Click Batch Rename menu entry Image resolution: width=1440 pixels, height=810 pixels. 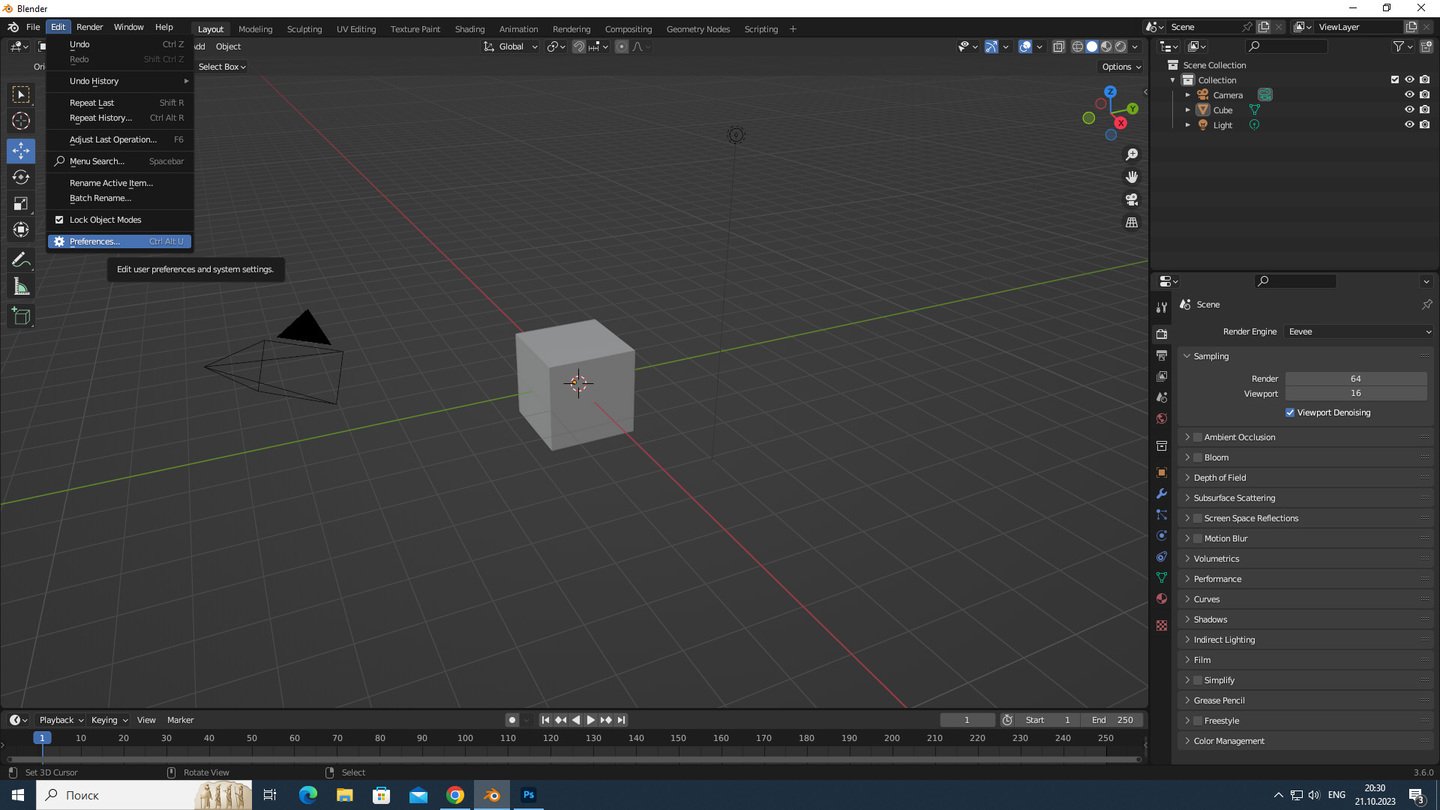pyautogui.click(x=100, y=198)
